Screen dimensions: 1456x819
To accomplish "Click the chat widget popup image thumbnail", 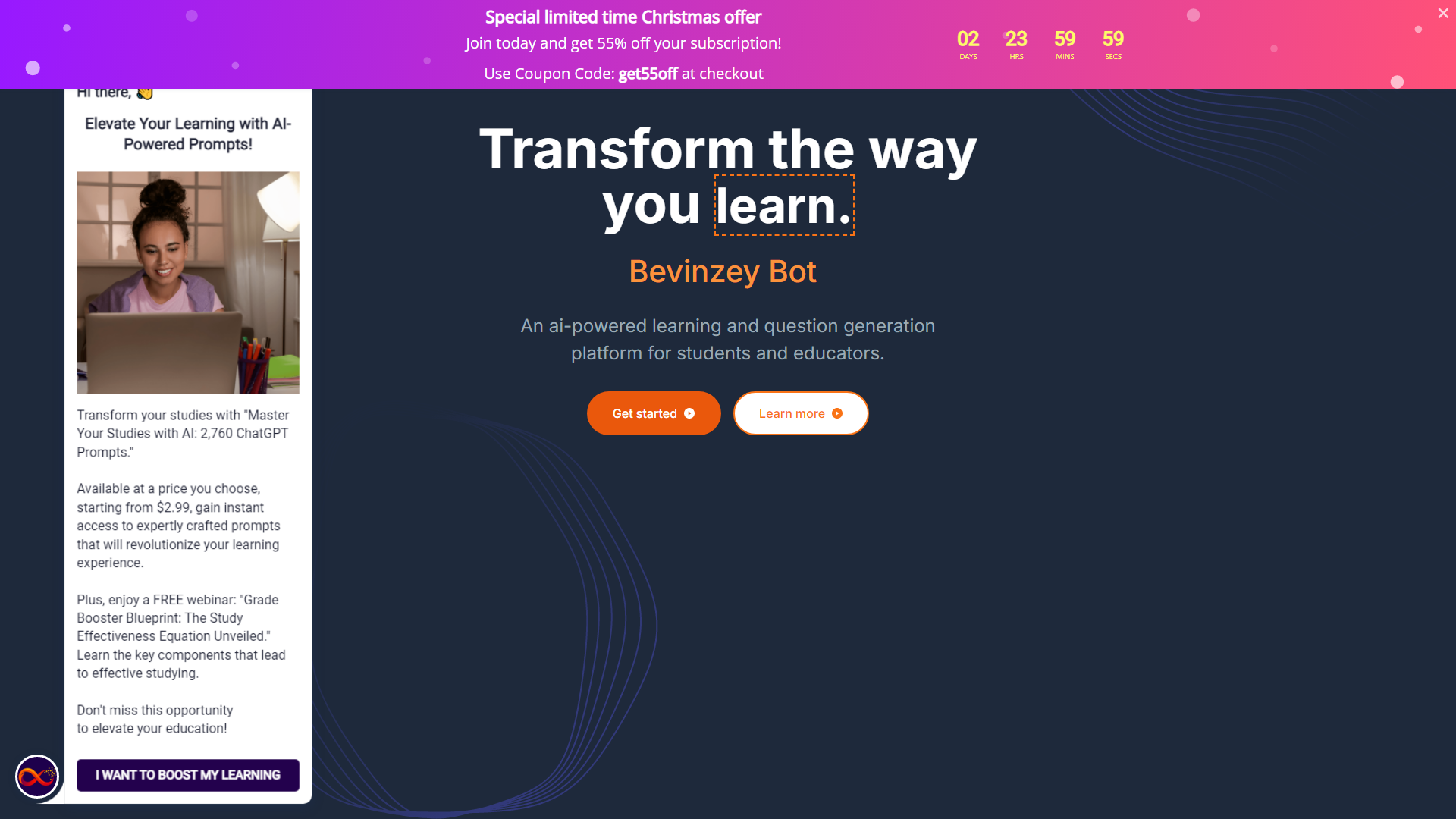I will 188,283.
